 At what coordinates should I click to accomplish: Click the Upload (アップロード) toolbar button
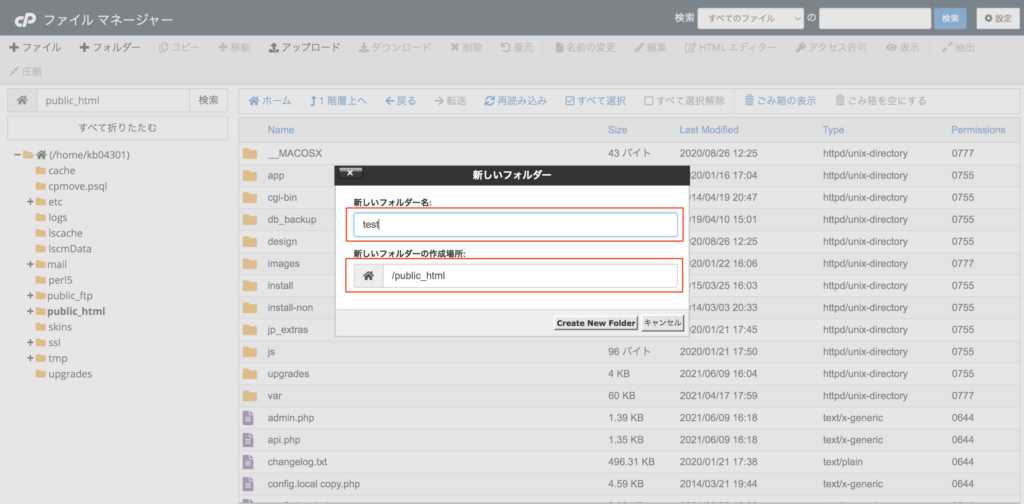point(304,47)
